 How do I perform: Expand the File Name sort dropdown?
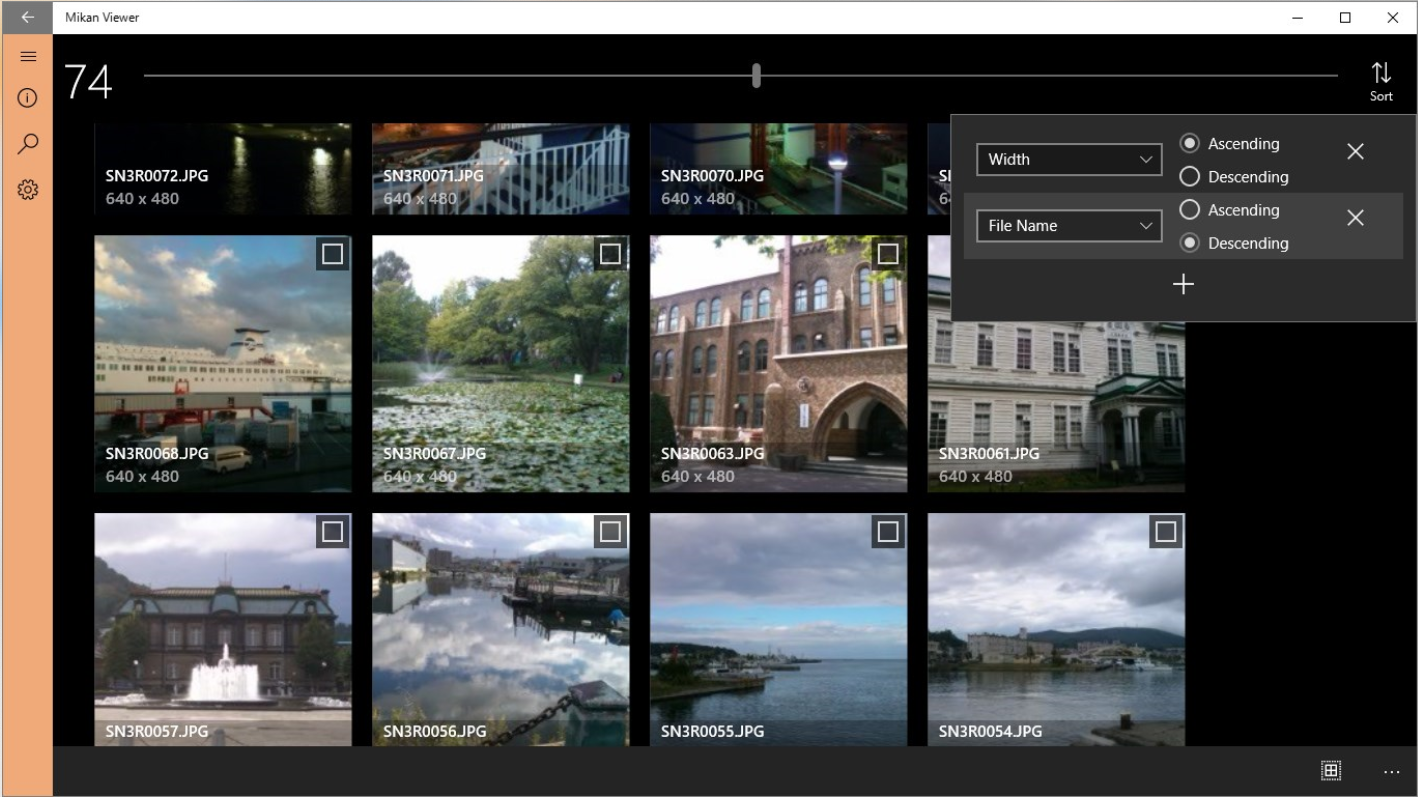[1069, 226]
